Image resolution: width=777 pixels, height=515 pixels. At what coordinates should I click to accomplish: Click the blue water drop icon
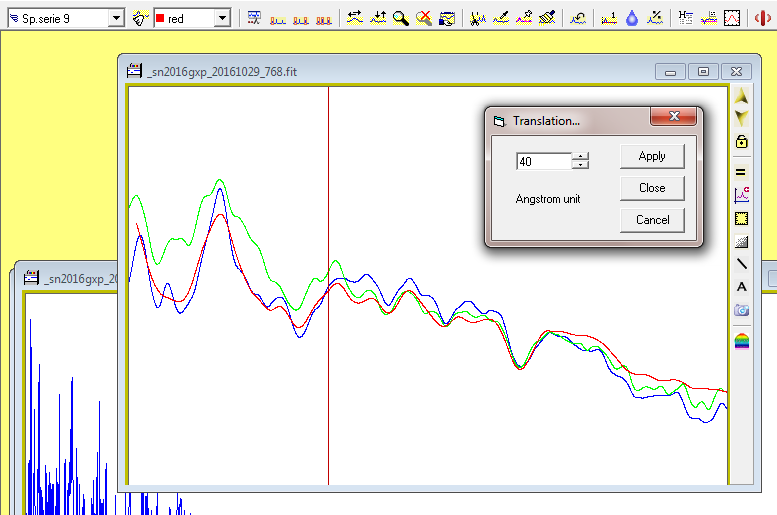pyautogui.click(x=632, y=18)
